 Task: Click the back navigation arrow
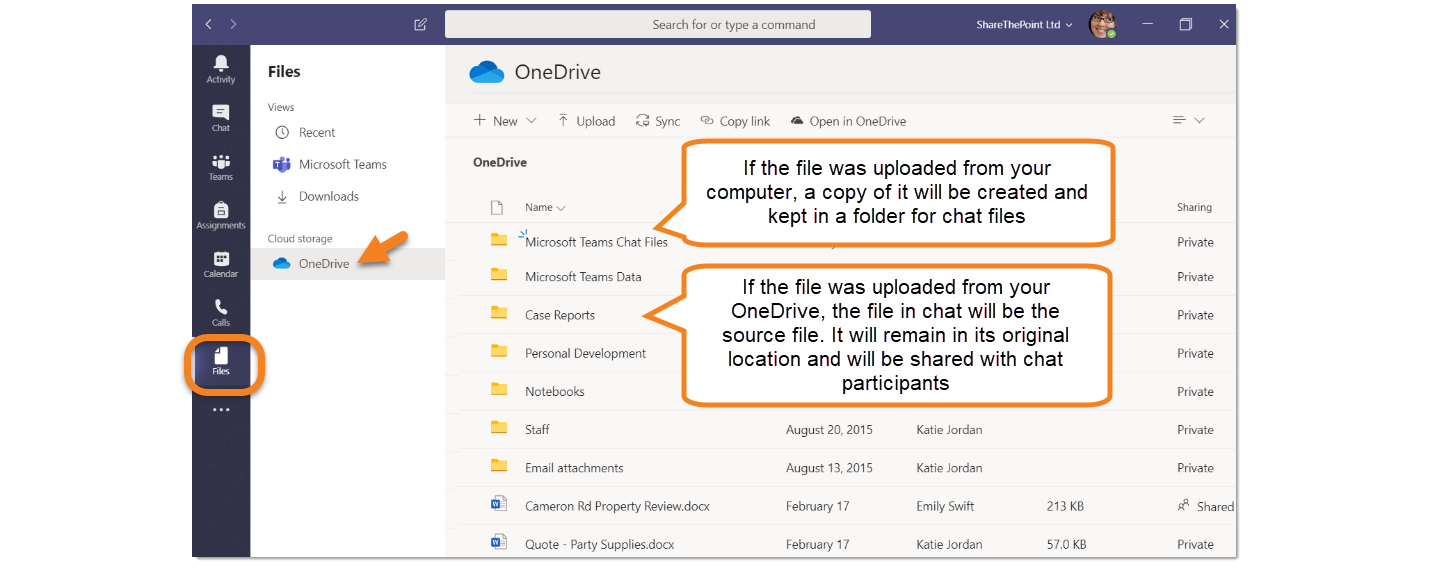[x=209, y=24]
